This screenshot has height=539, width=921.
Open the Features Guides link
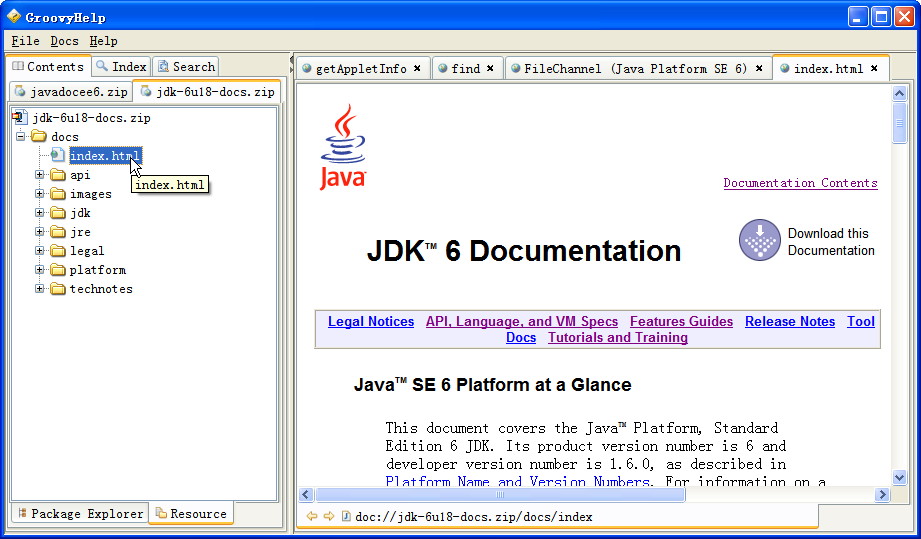(x=681, y=322)
